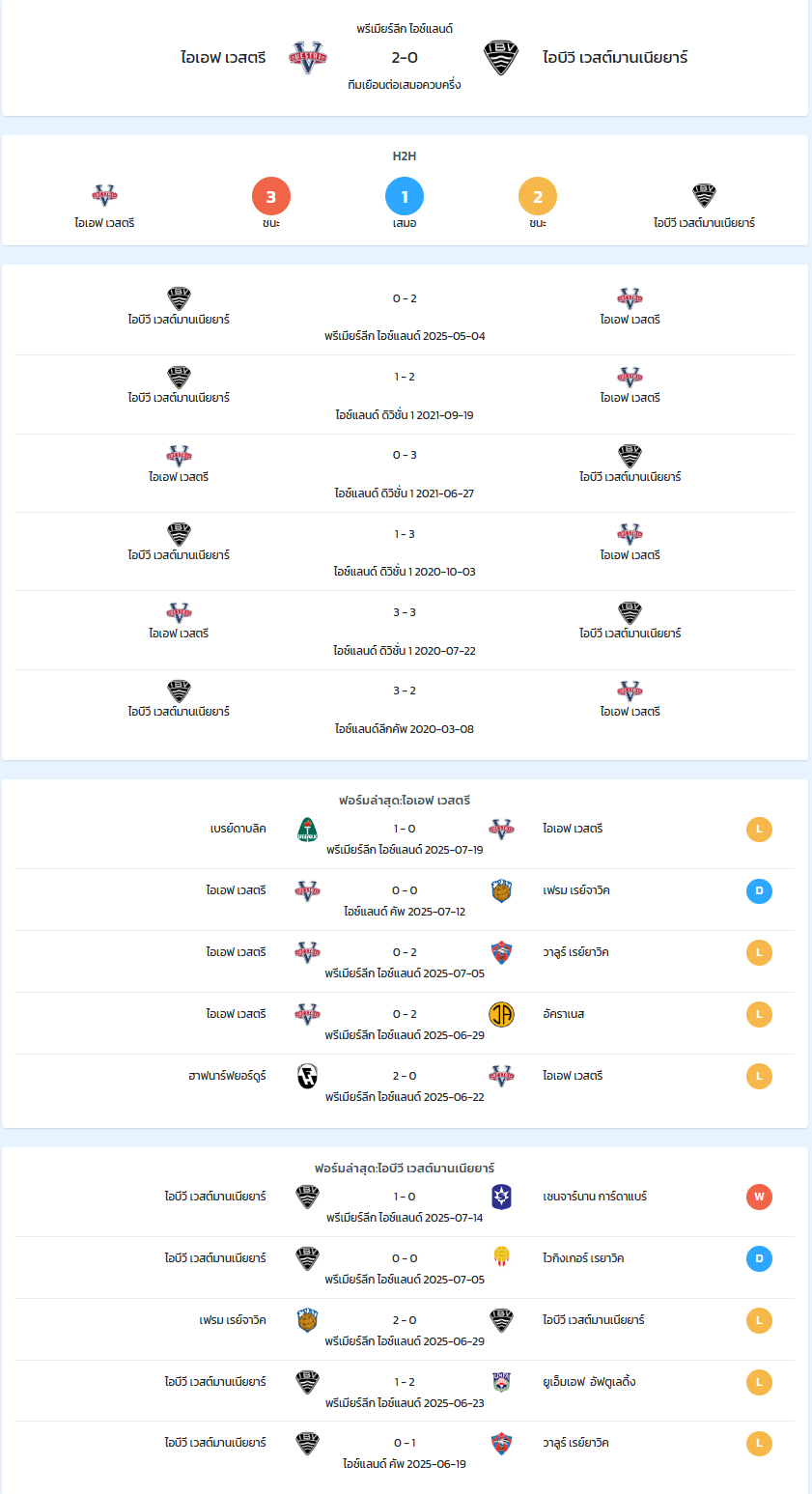Image resolution: width=812 pixels, height=1494 pixels.
Task: Open the 2-0 score in match header
Action: point(405,58)
